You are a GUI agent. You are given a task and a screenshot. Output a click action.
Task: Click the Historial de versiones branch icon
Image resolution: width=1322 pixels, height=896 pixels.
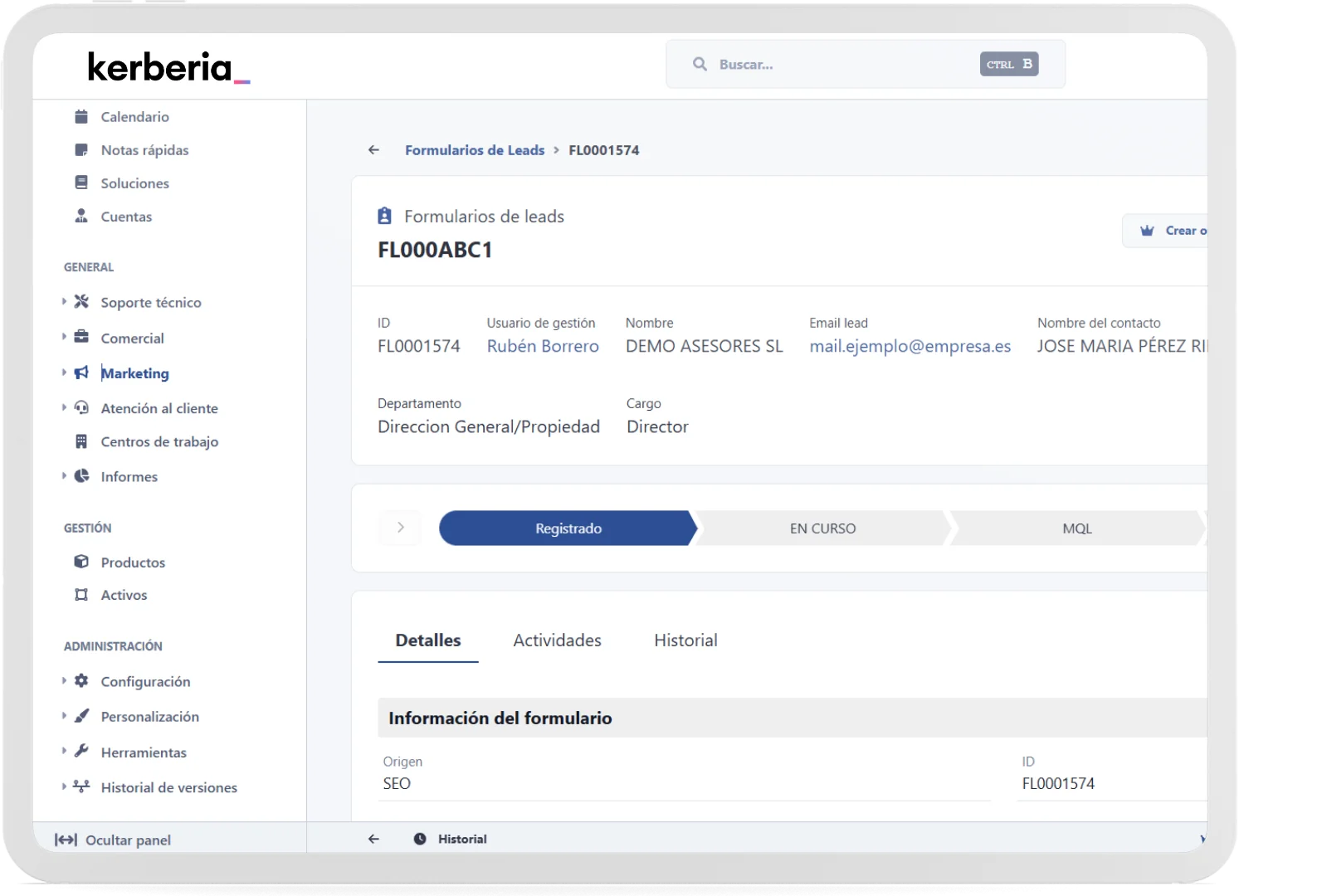point(81,786)
